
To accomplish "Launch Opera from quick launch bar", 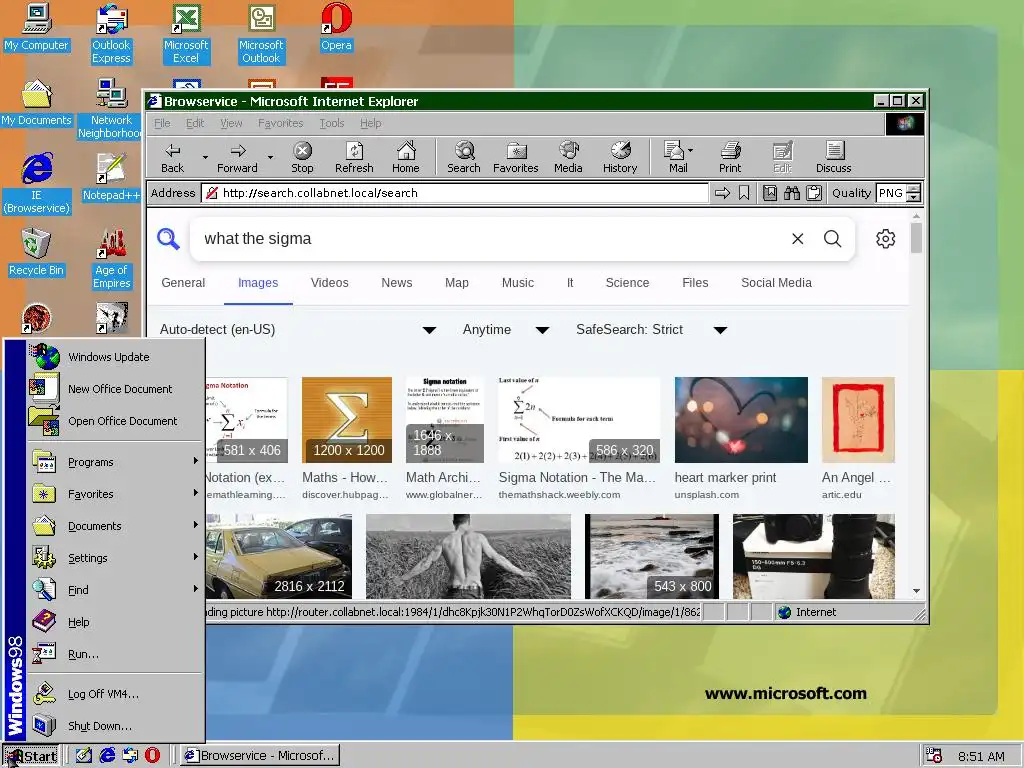I will coord(152,755).
